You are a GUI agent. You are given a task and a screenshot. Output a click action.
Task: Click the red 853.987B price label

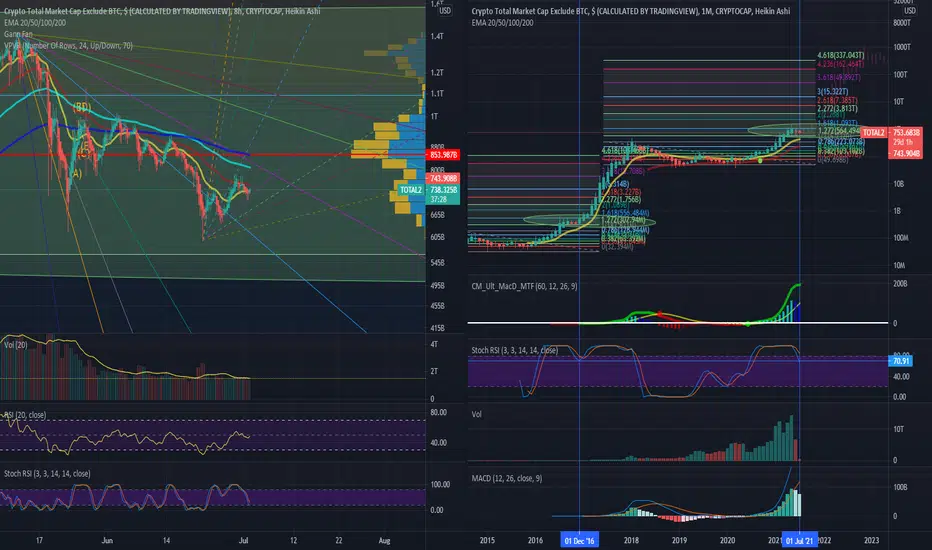coord(443,155)
